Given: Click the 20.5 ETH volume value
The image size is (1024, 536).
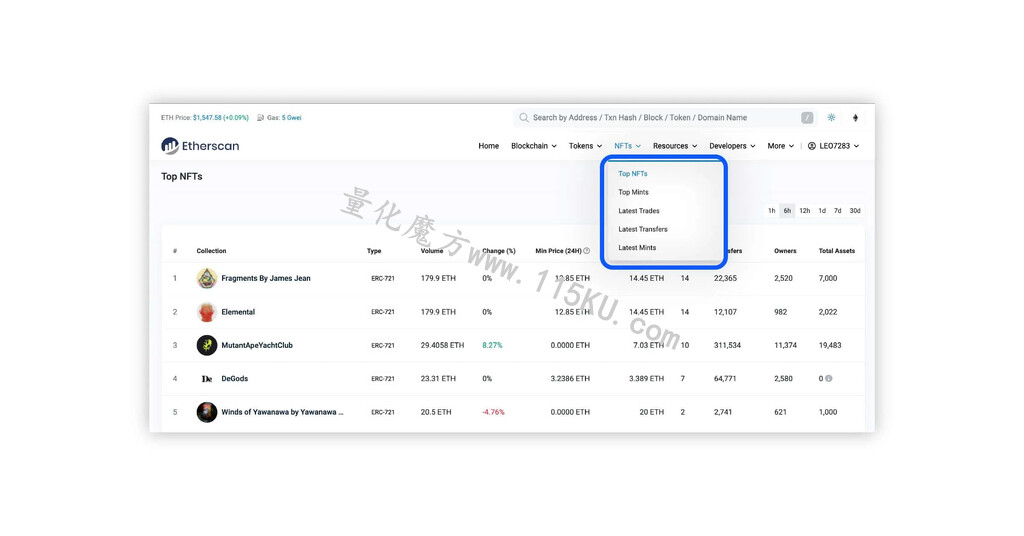Looking at the screenshot, I should click(436, 412).
